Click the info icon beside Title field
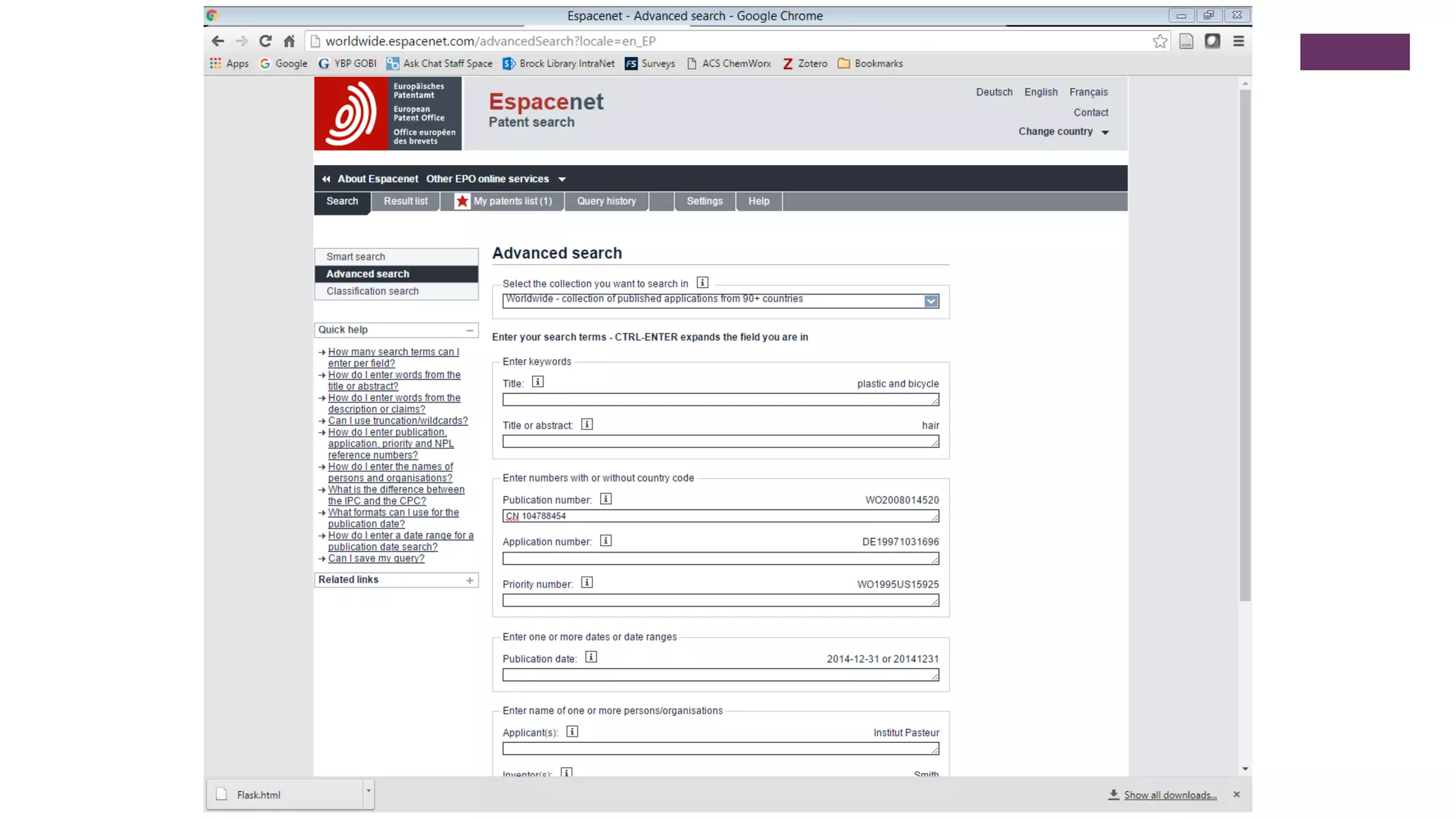Image resolution: width=1456 pixels, height=819 pixels. click(537, 382)
